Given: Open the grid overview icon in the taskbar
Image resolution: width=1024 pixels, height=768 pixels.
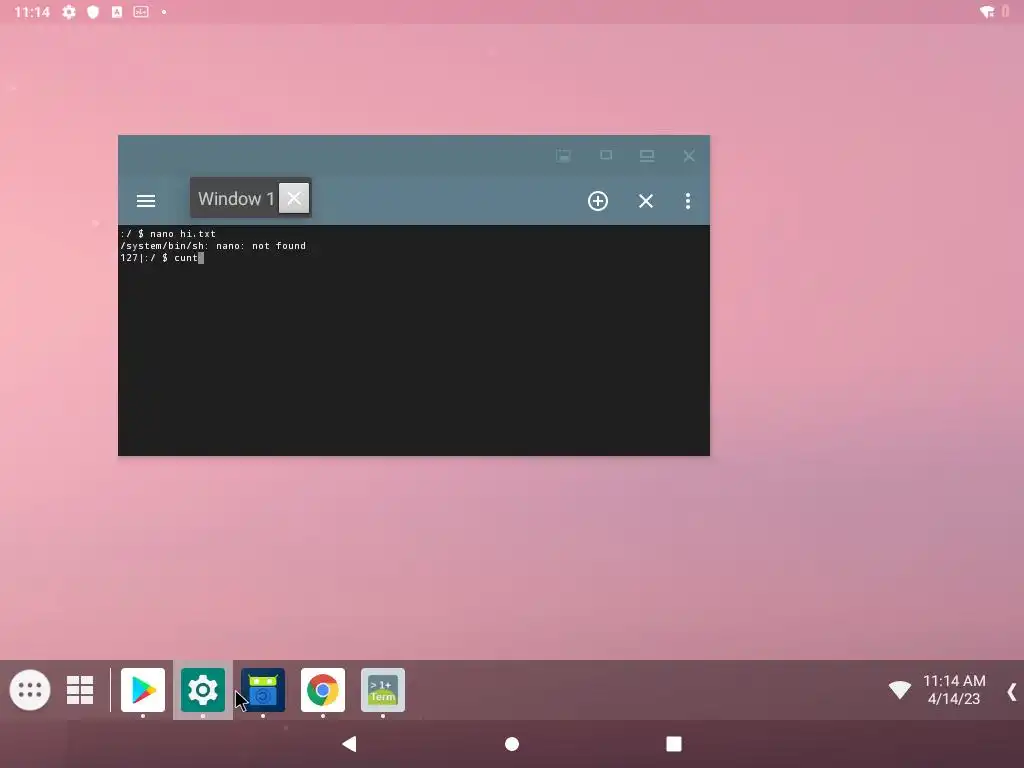Looking at the screenshot, I should coord(80,690).
